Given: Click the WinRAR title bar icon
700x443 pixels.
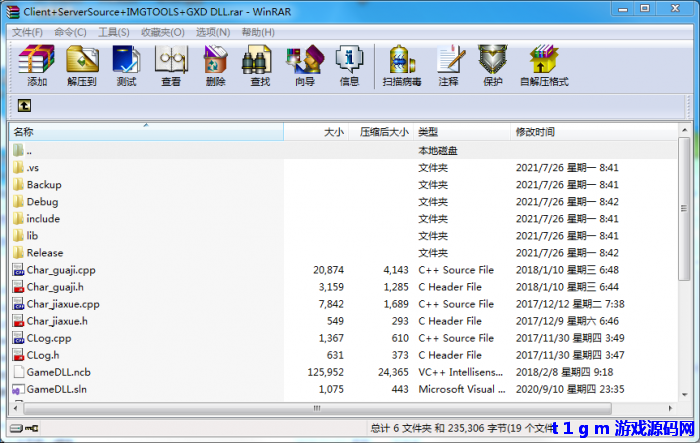Looking at the screenshot, I should [13, 12].
